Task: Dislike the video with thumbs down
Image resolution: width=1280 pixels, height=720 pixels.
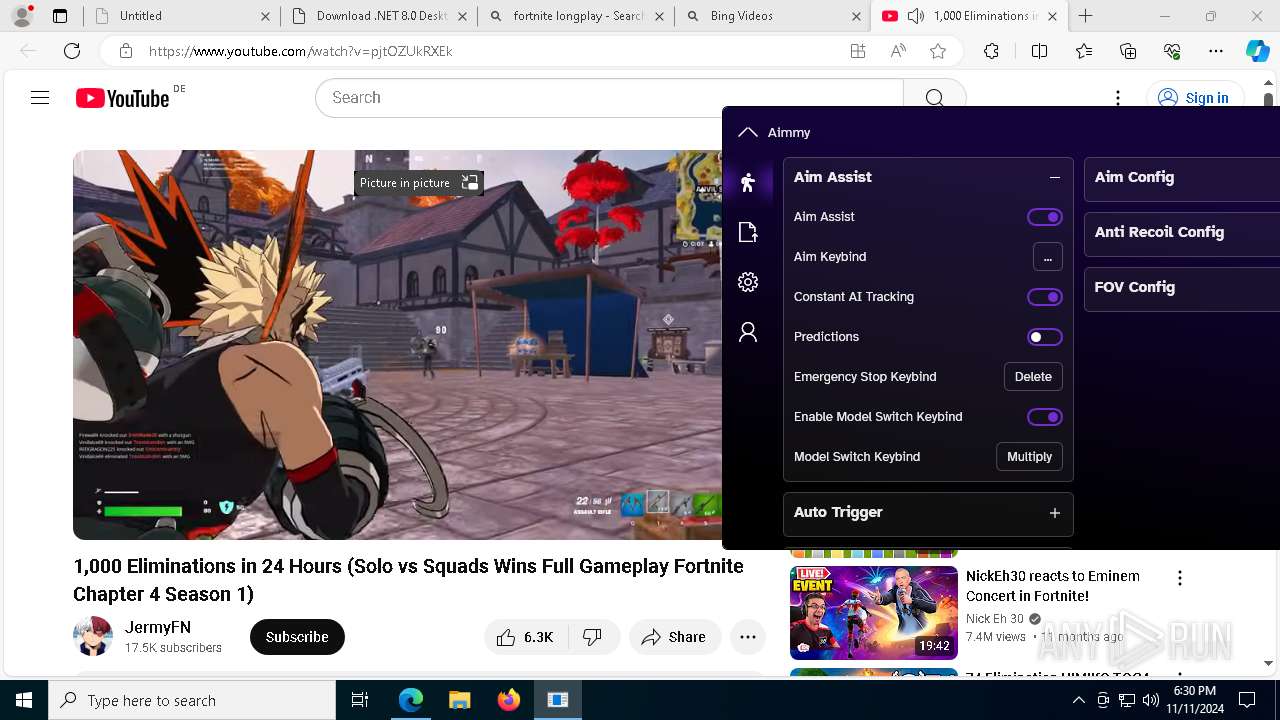Action: coord(593,637)
